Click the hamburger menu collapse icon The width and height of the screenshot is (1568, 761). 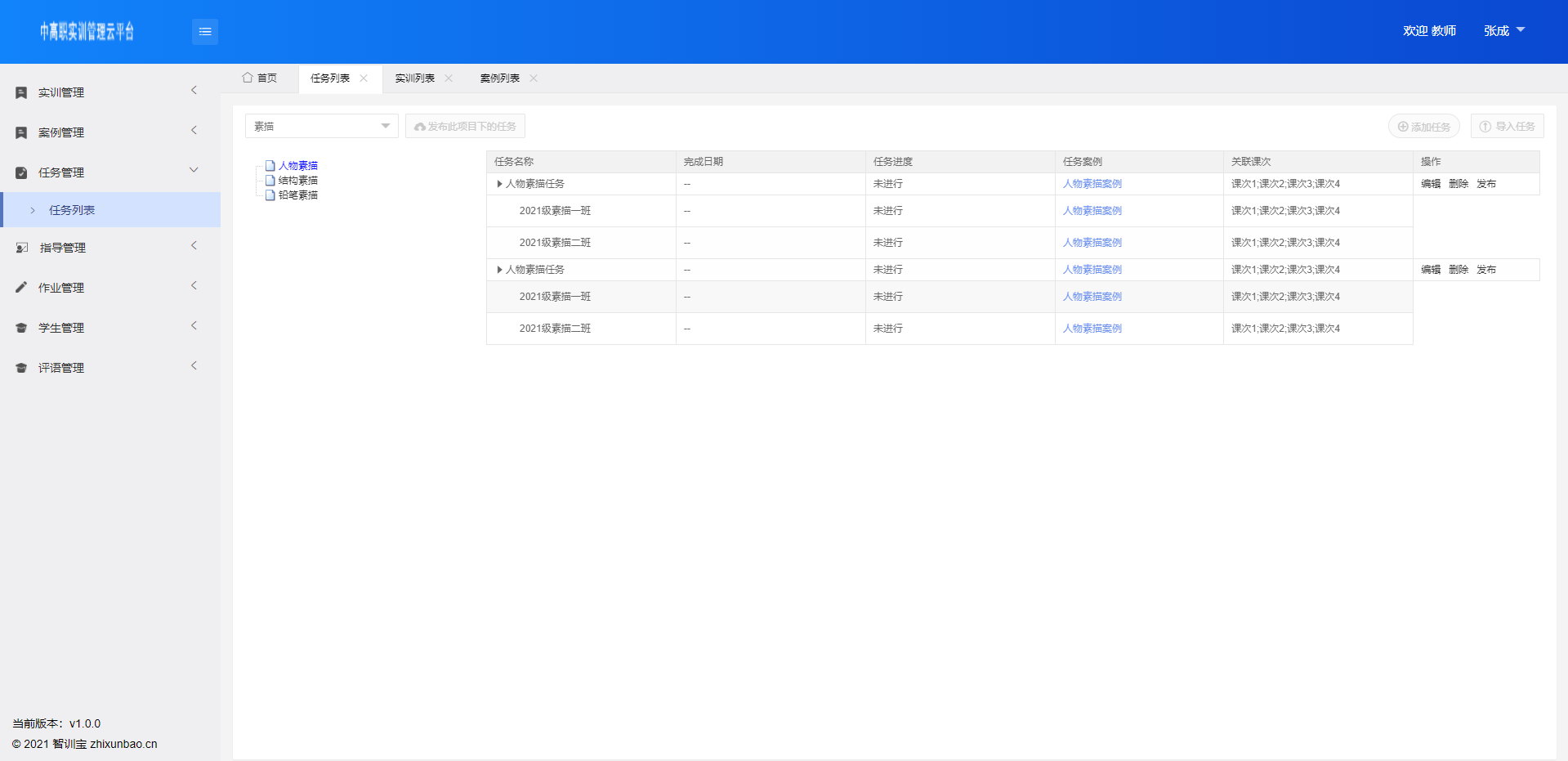[x=204, y=32]
